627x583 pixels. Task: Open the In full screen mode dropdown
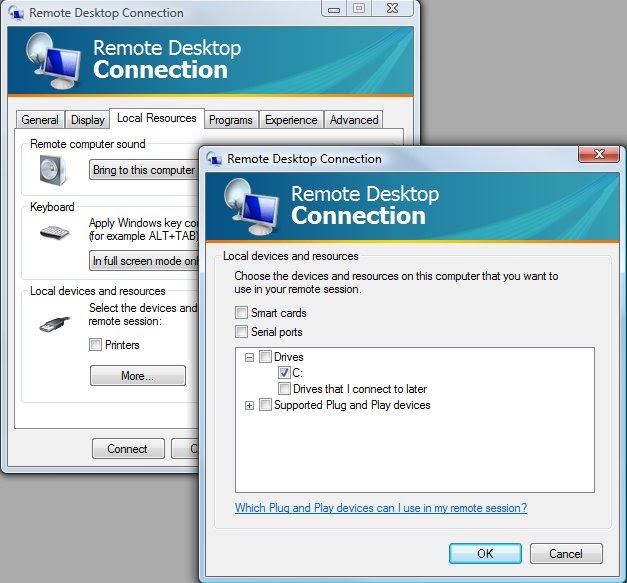click(144, 261)
